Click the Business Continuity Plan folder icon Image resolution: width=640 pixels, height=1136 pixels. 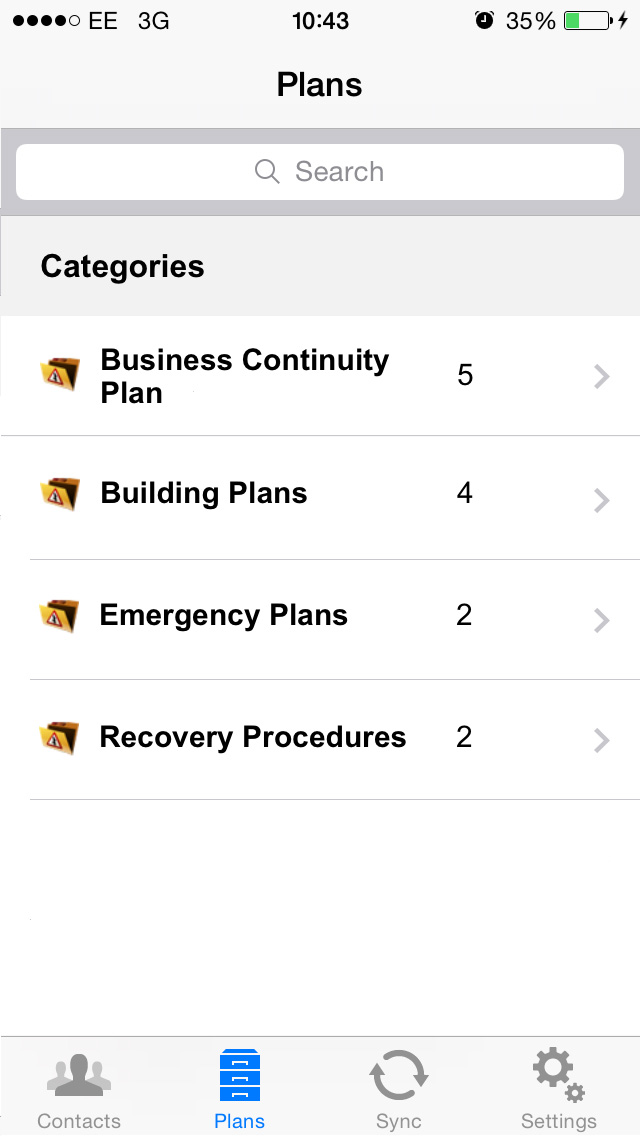59,374
